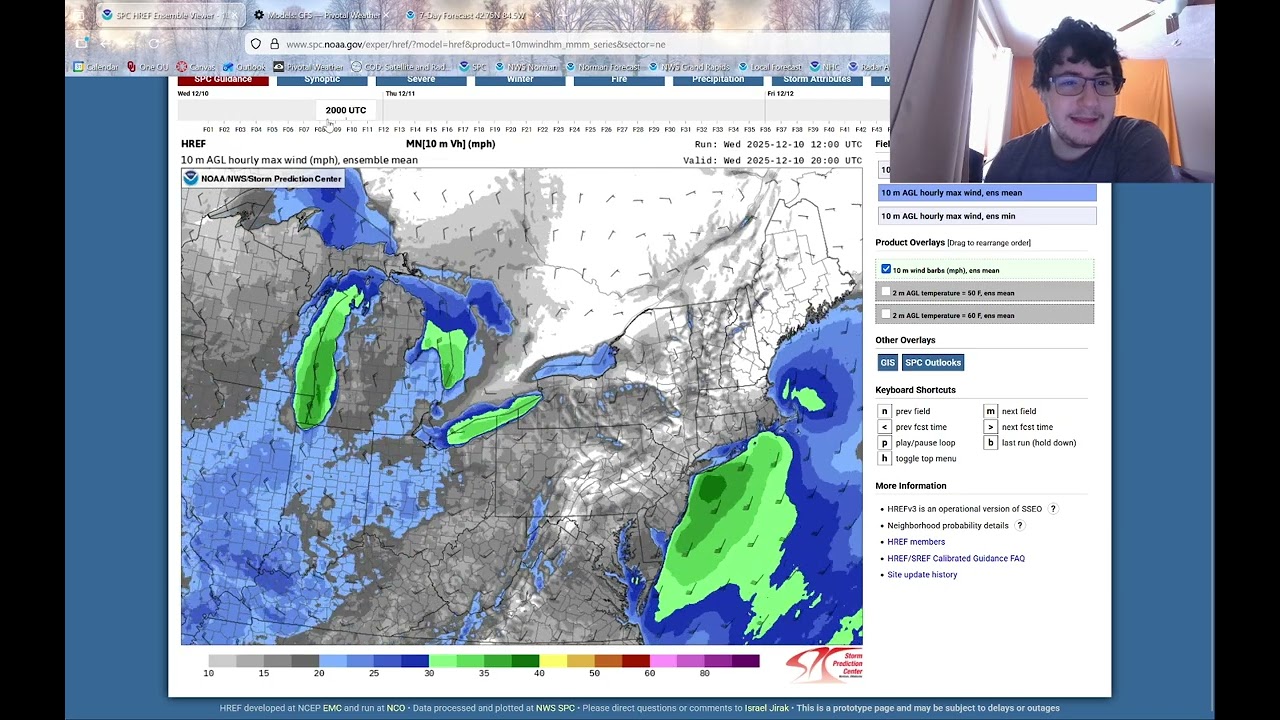1280x720 pixels.
Task: Open the SPC Guidance menu
Action: tap(223, 80)
